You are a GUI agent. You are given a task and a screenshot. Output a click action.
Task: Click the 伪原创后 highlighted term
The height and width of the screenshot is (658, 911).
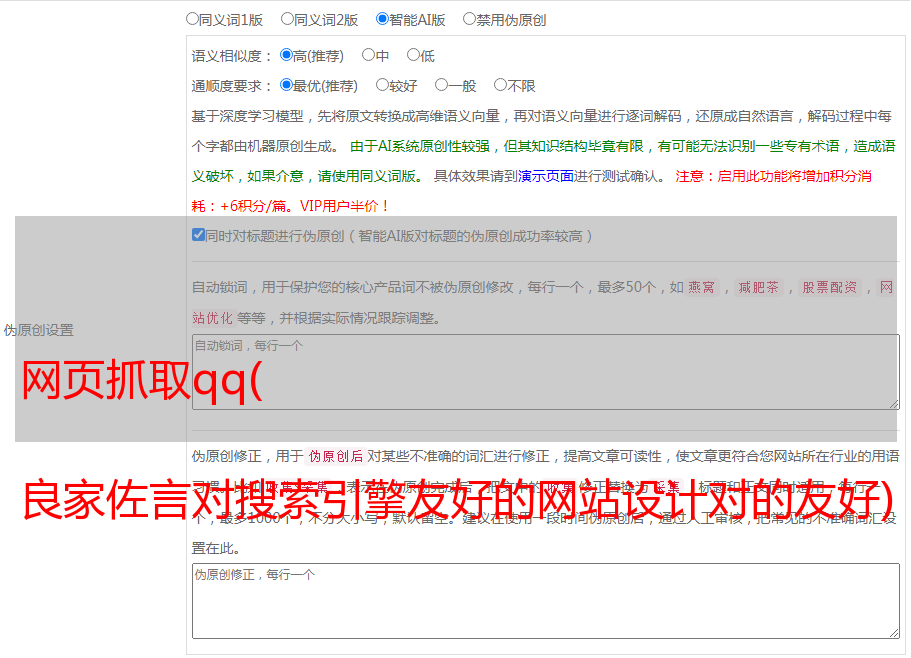[336, 456]
